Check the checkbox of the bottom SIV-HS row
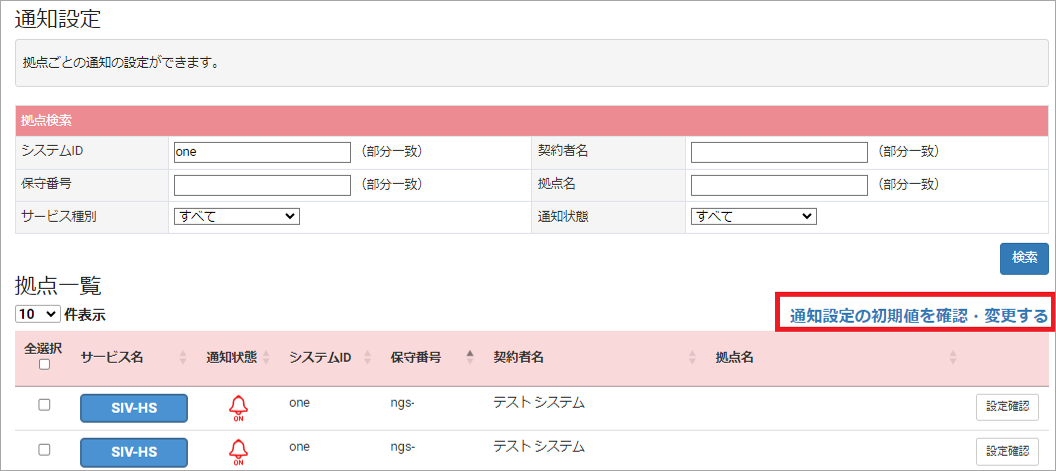Viewport: 1056px width, 471px height. click(44, 448)
